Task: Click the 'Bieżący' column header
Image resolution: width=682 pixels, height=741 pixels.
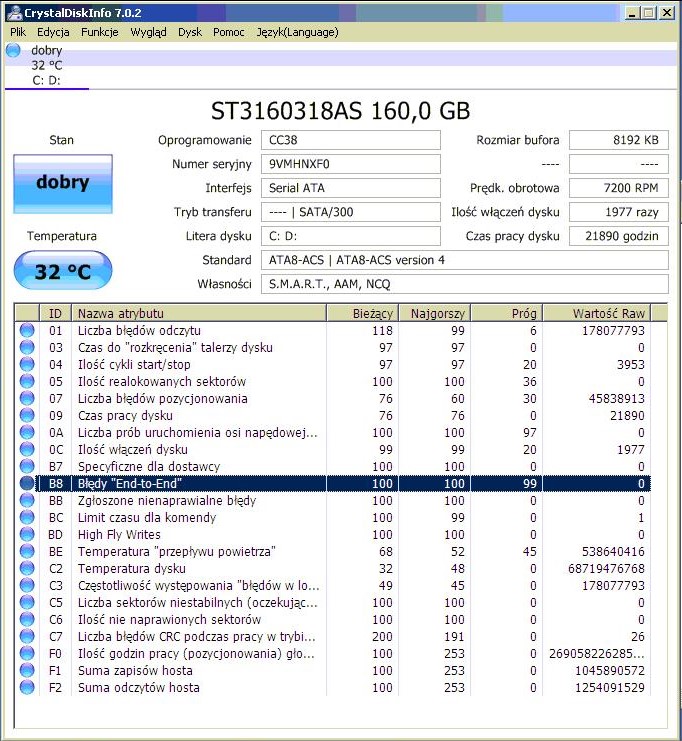Action: [363, 313]
